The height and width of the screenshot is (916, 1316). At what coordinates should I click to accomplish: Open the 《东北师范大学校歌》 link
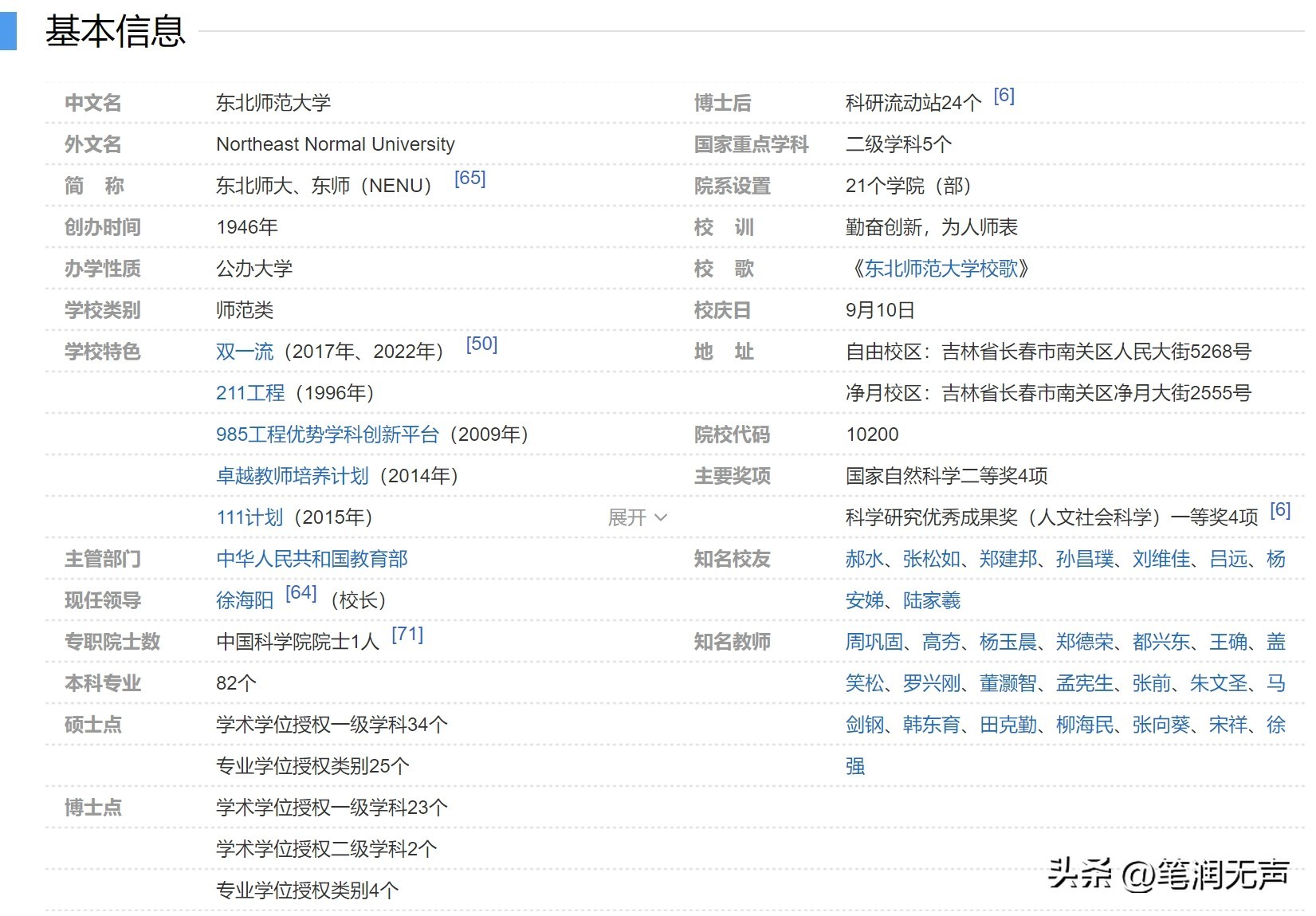(x=941, y=269)
